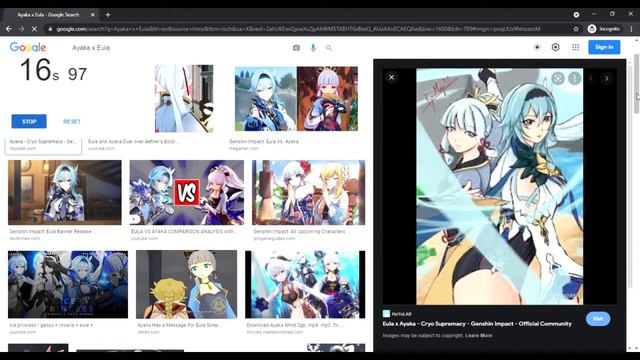The width and height of the screenshot is (640, 360).
Task: Go to previous image in preview panel
Action: point(591,78)
